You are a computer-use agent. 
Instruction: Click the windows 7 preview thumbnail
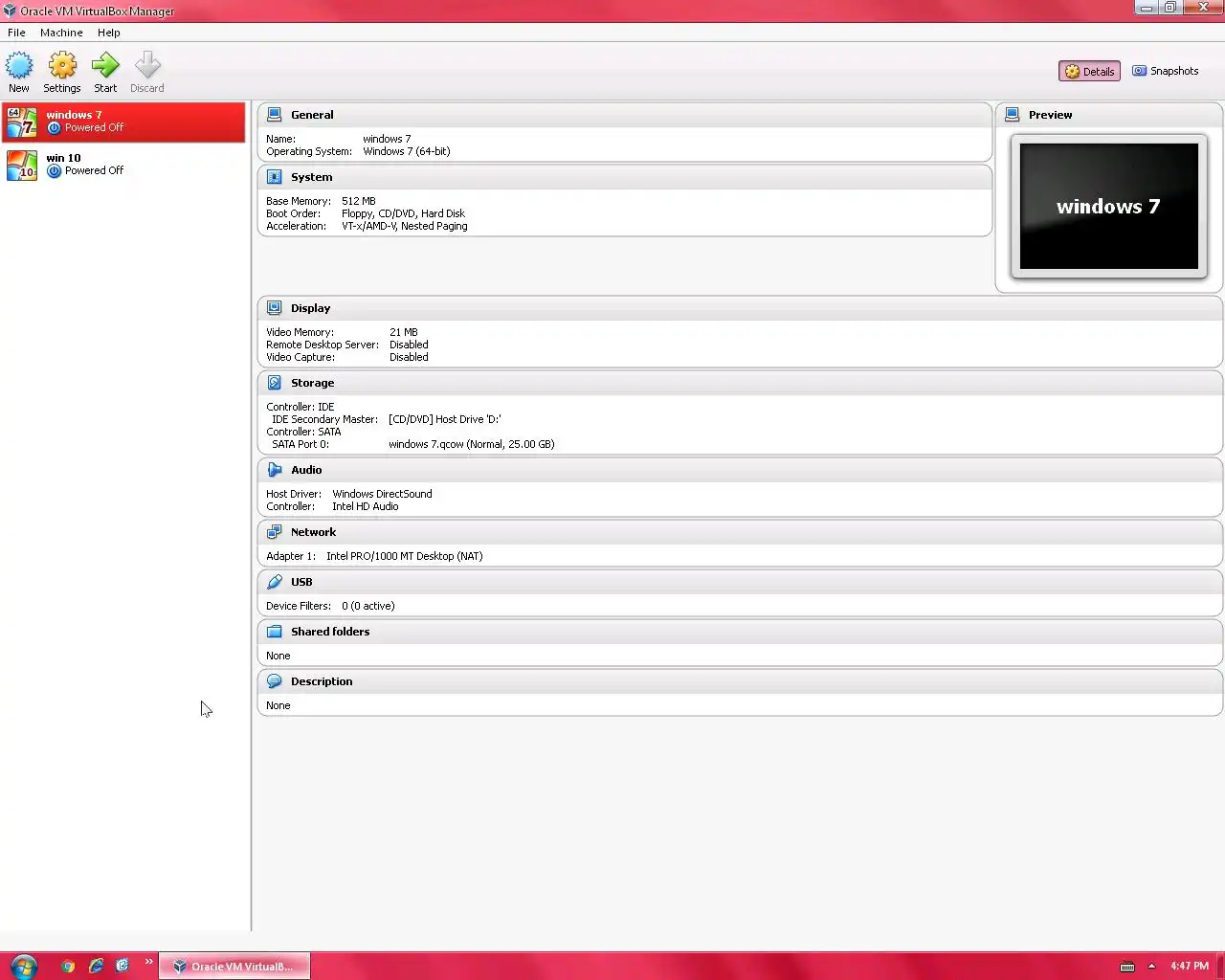(1109, 207)
